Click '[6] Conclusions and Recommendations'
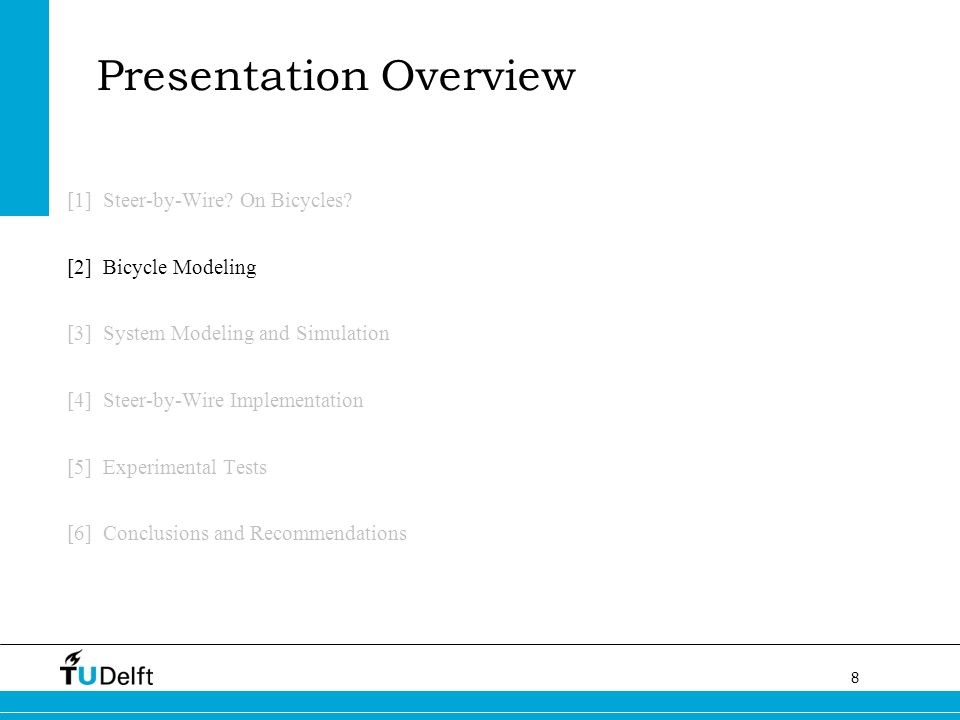 [237, 533]
